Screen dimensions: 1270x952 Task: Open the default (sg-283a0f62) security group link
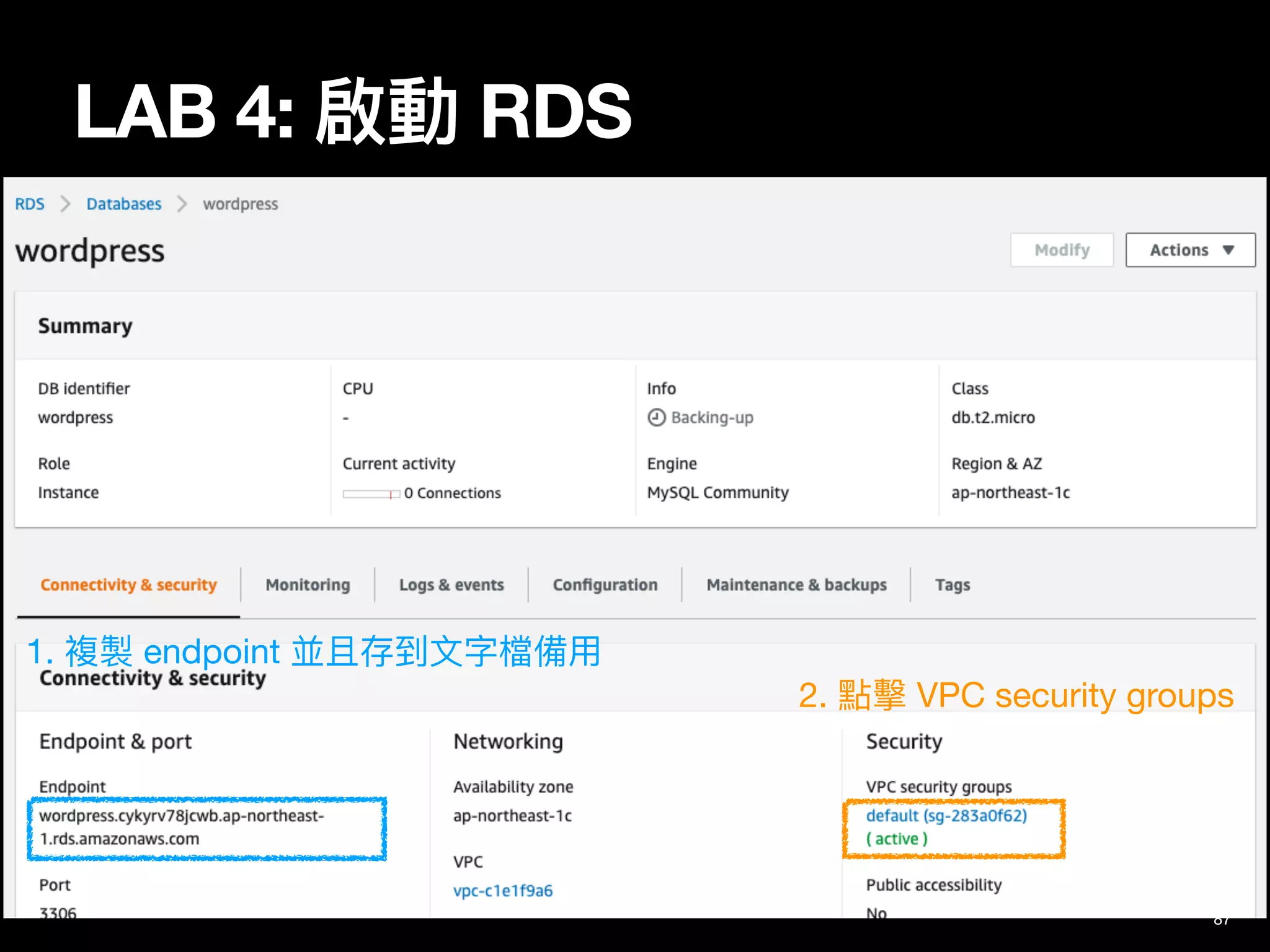tap(946, 816)
